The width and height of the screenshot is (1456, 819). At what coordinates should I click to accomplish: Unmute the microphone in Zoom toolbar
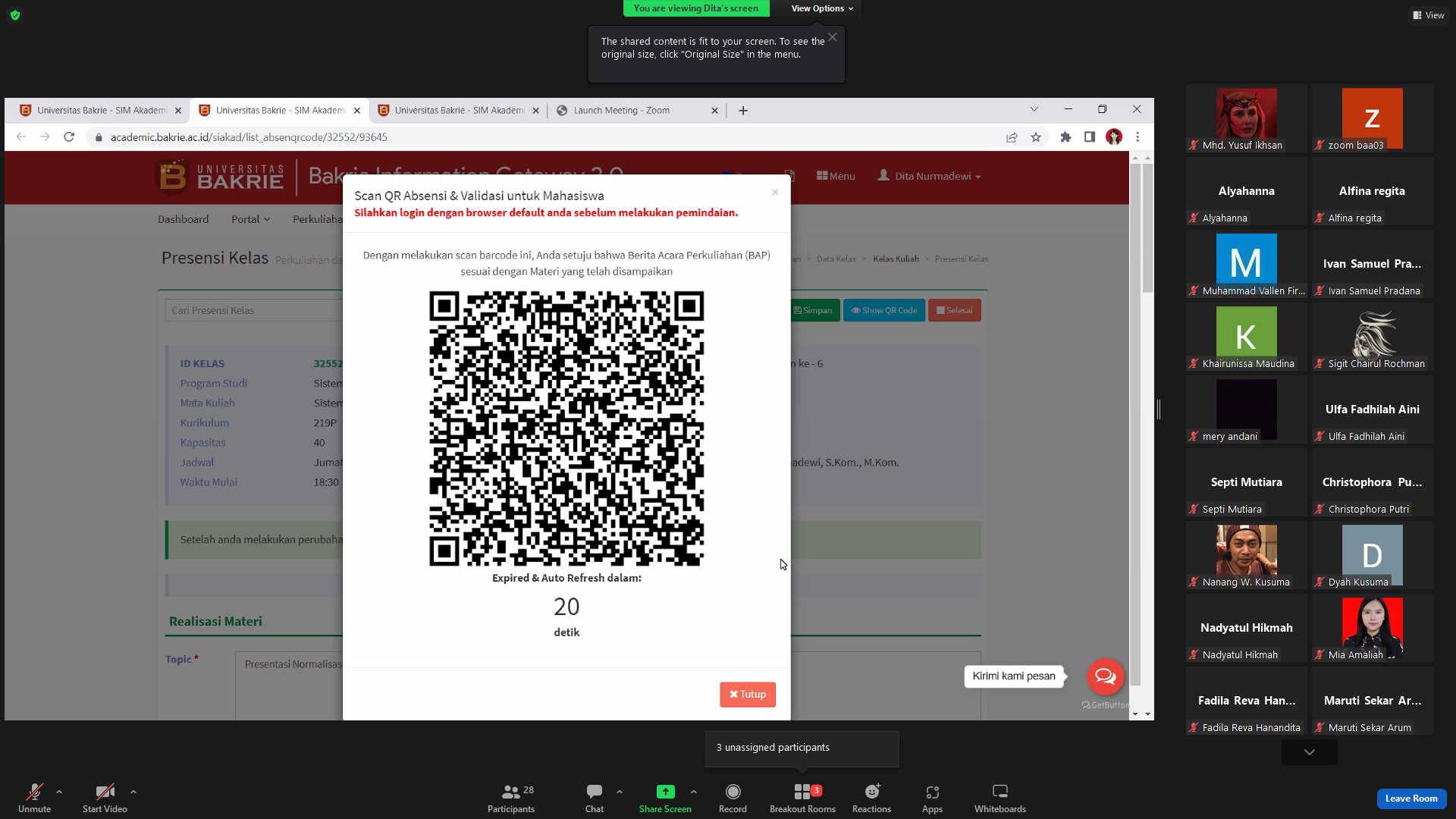(34, 798)
